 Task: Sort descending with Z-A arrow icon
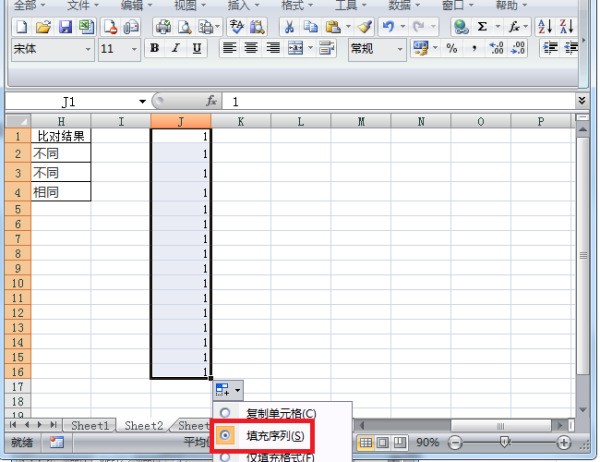(566, 27)
